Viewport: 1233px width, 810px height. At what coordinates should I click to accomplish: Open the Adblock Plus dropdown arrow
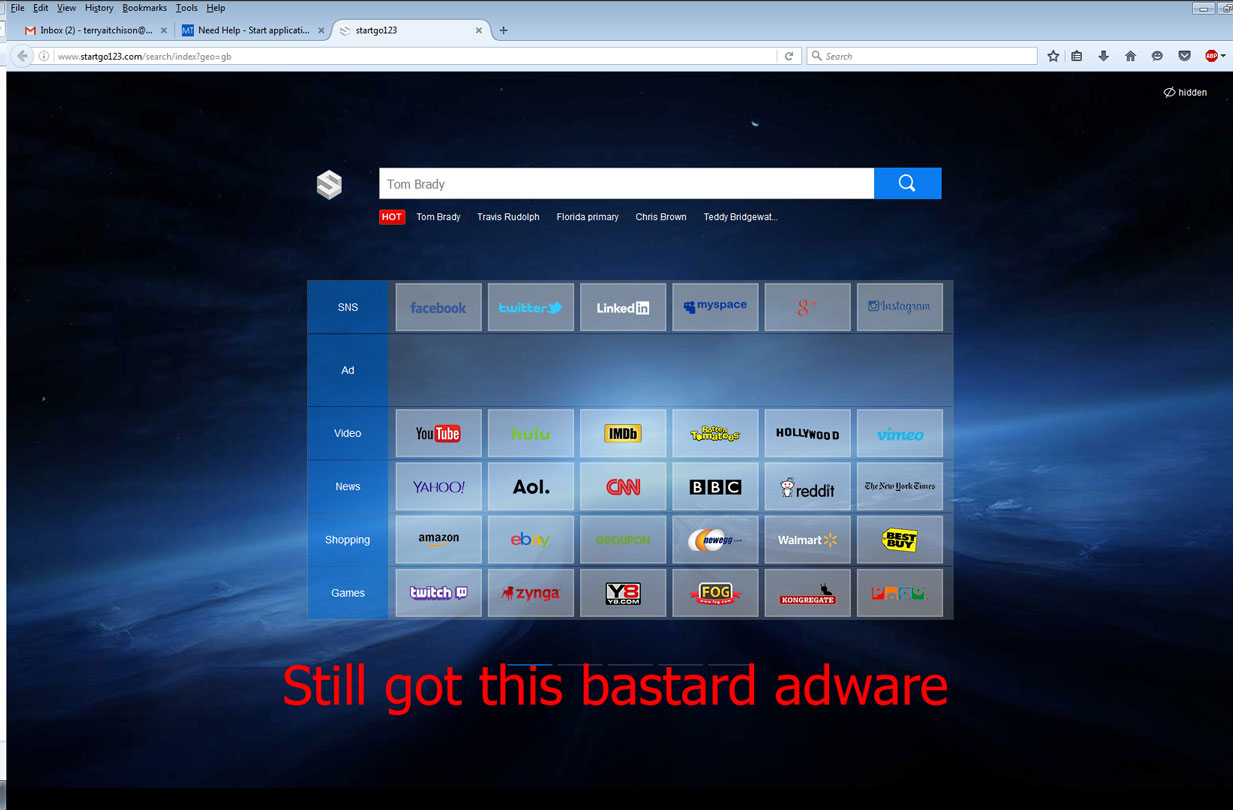(1223, 56)
